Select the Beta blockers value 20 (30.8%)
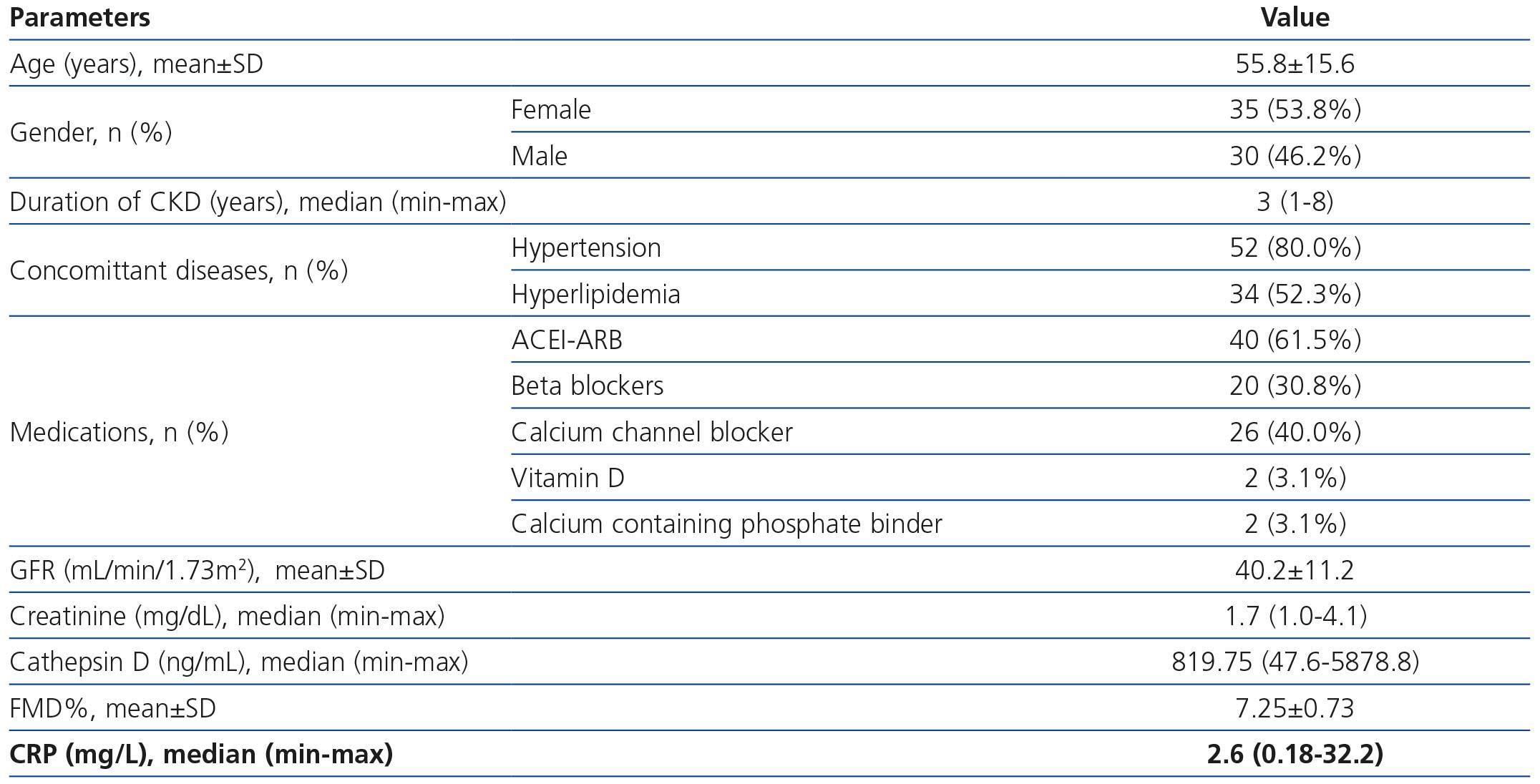Screen dimensions: 1540x784 tap(1295, 386)
